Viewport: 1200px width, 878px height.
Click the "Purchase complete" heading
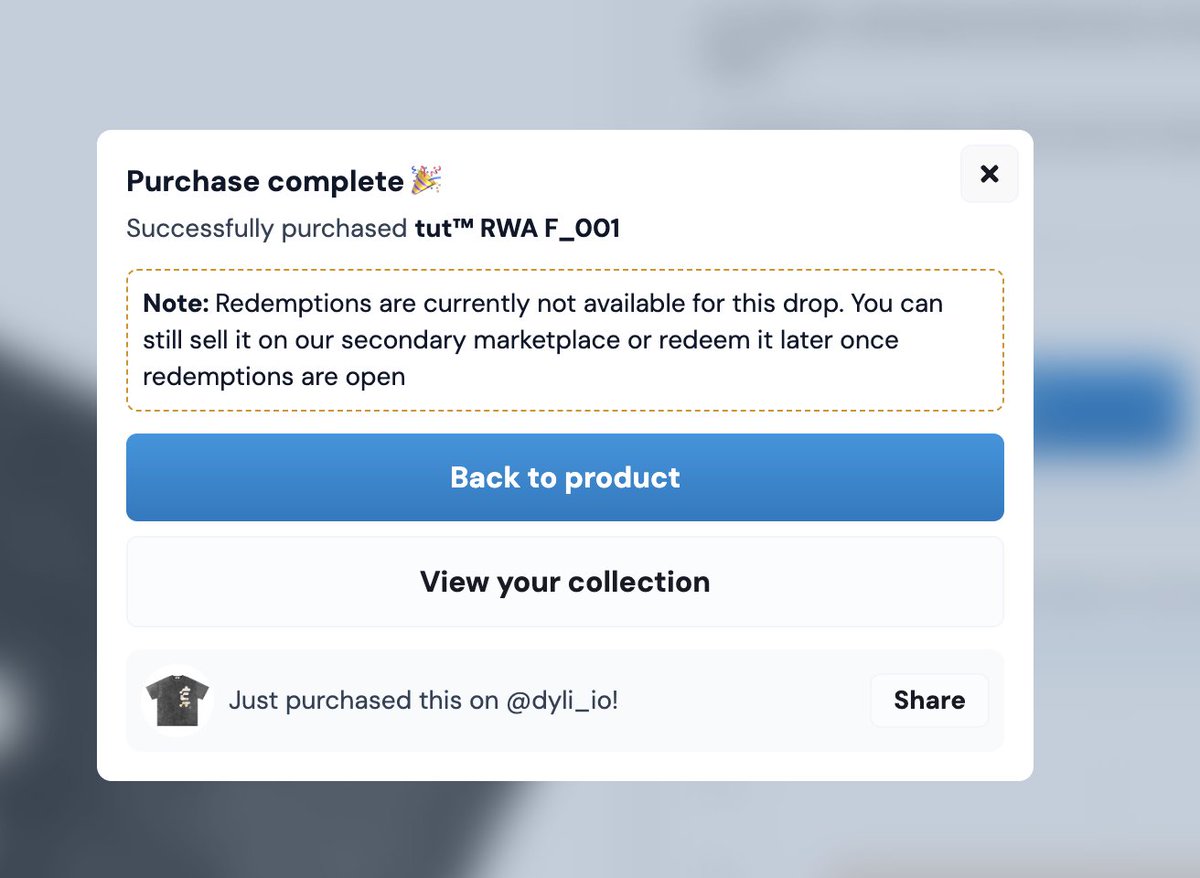[265, 182]
